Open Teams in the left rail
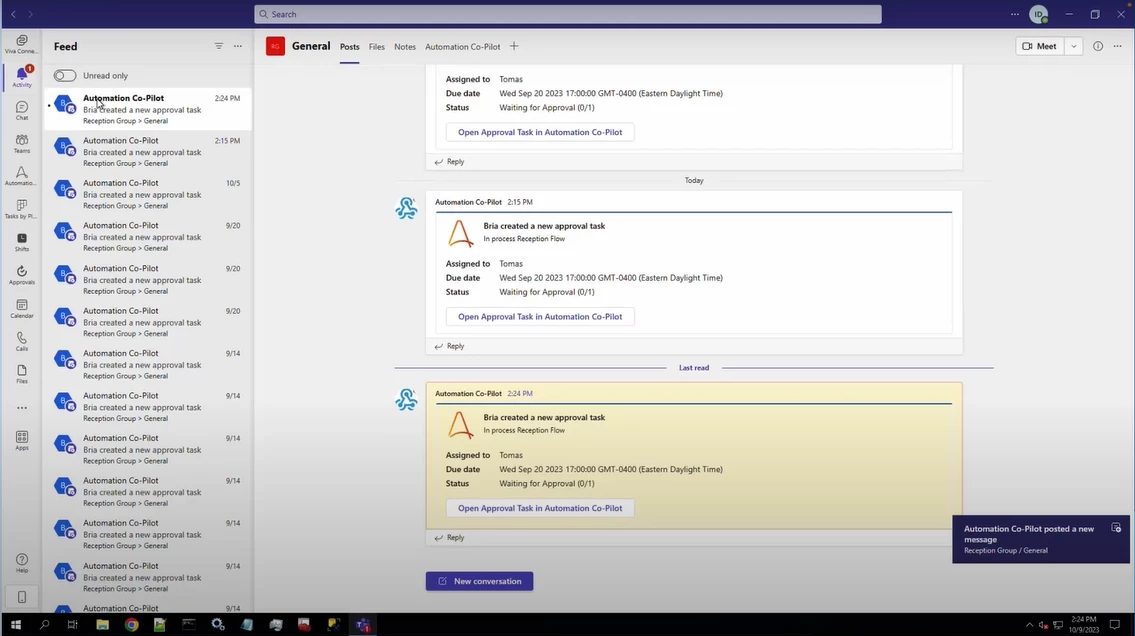This screenshot has width=1135, height=636. [22, 143]
